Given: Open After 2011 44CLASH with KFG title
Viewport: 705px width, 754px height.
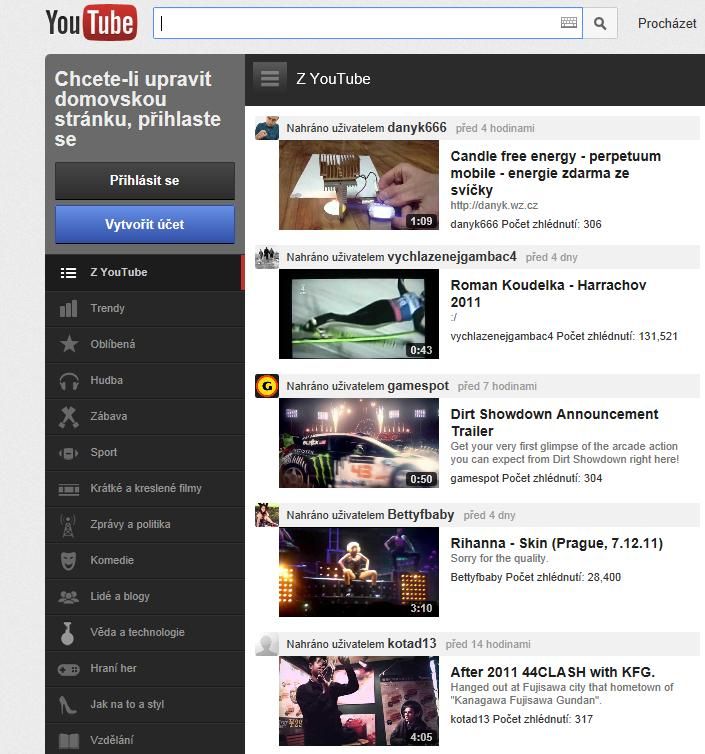Looking at the screenshot, I should (x=553, y=672).
